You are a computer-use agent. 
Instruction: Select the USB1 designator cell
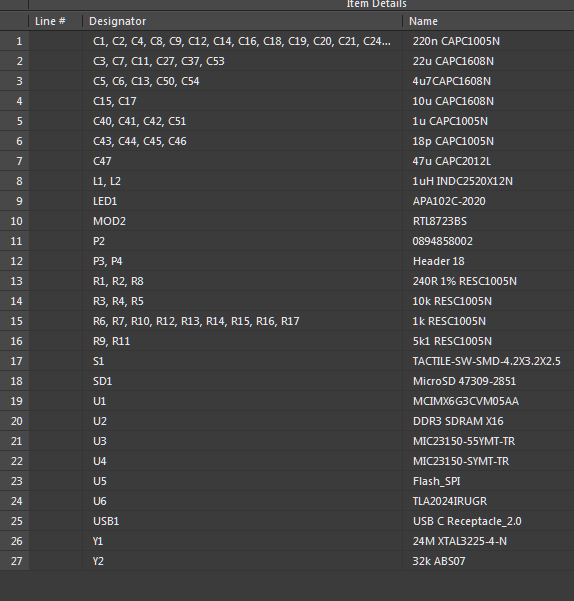click(x=243, y=521)
